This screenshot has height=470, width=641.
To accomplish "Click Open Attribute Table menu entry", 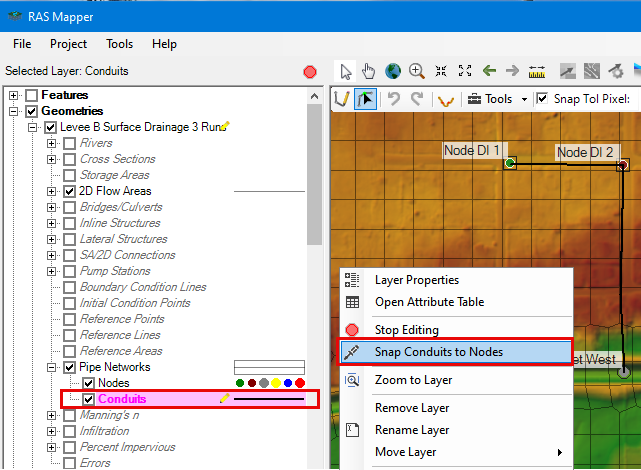I will [429, 302].
